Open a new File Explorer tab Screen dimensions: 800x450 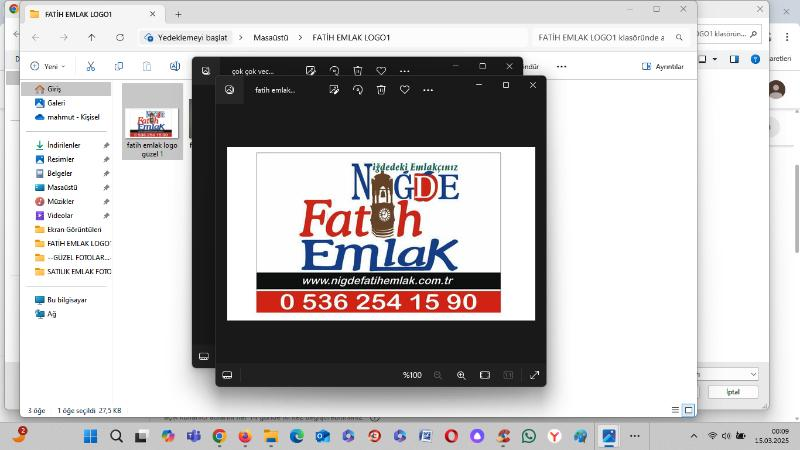tap(178, 14)
